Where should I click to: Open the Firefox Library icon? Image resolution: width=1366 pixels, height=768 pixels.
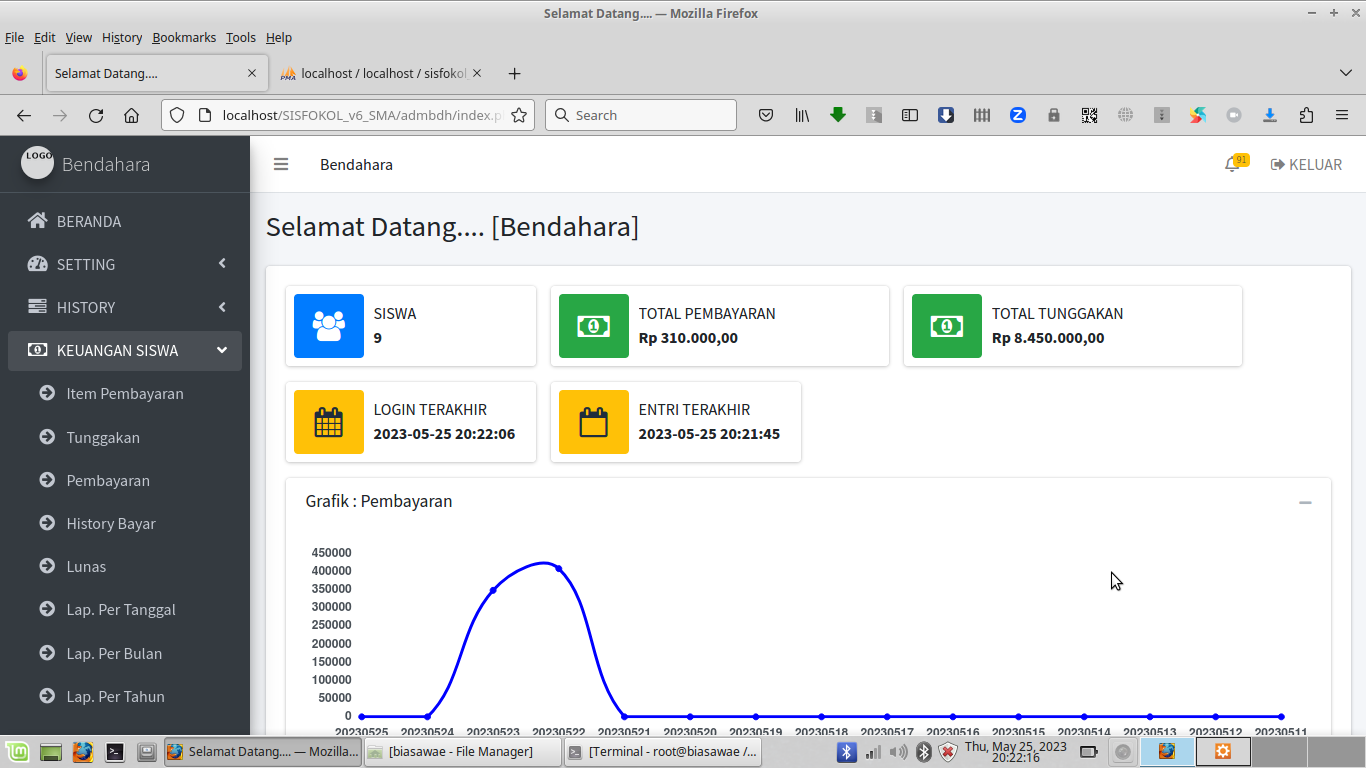[x=802, y=115]
